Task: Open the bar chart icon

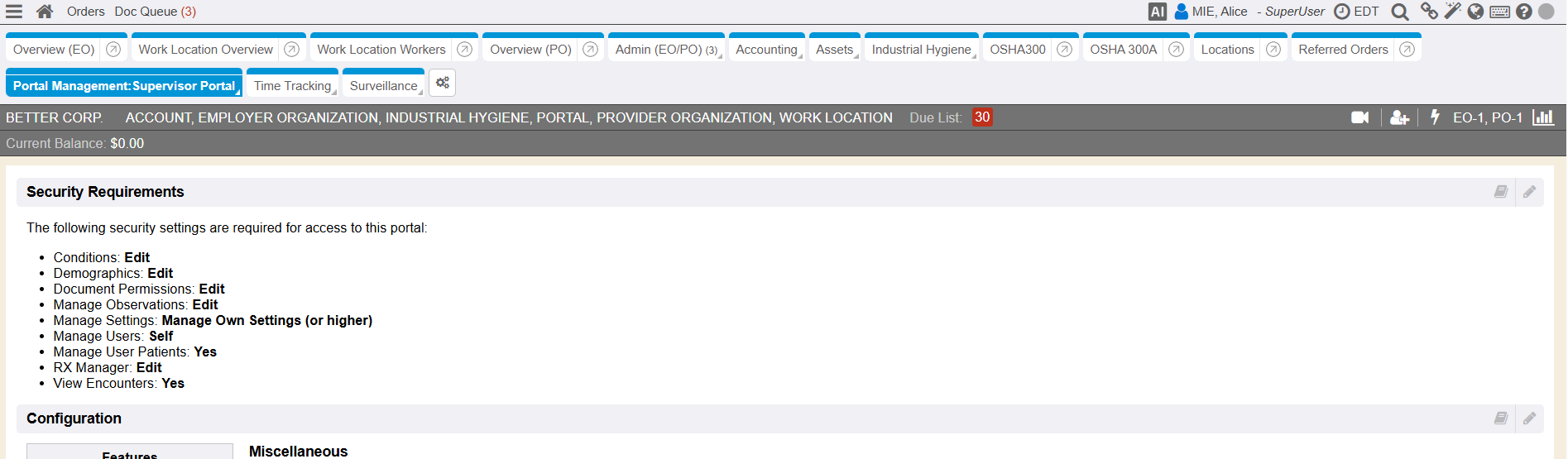Action: pos(1542,117)
